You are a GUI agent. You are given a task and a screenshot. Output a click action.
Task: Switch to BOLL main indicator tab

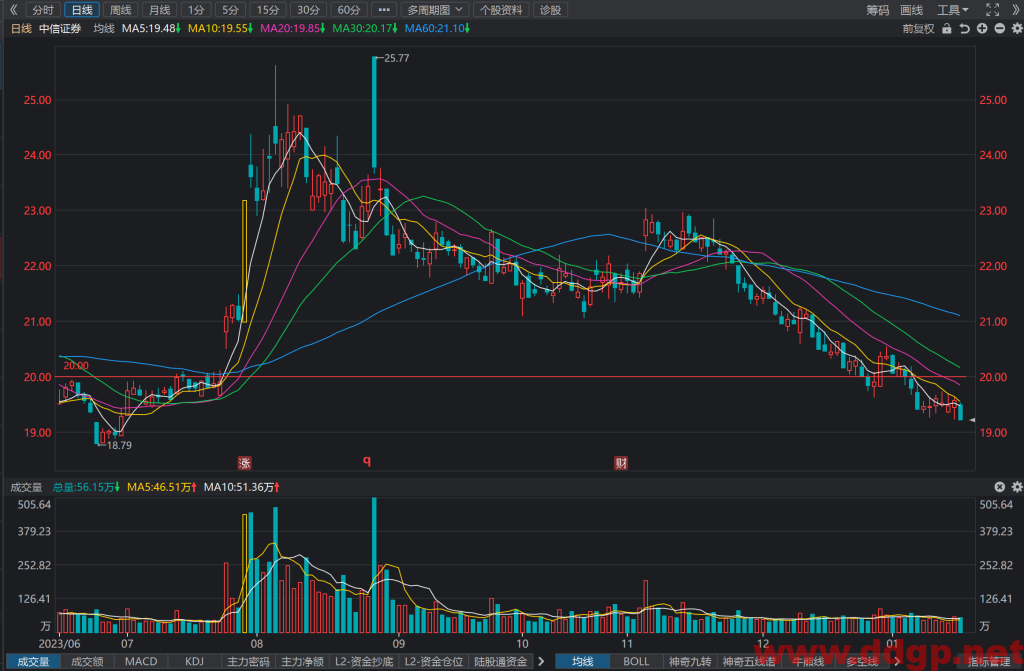coord(636,661)
